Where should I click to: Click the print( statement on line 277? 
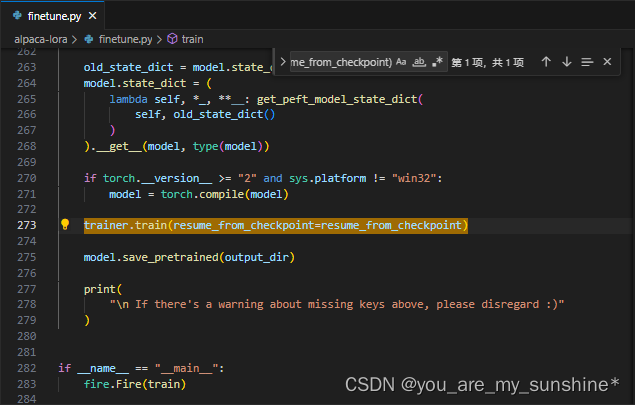(102, 289)
